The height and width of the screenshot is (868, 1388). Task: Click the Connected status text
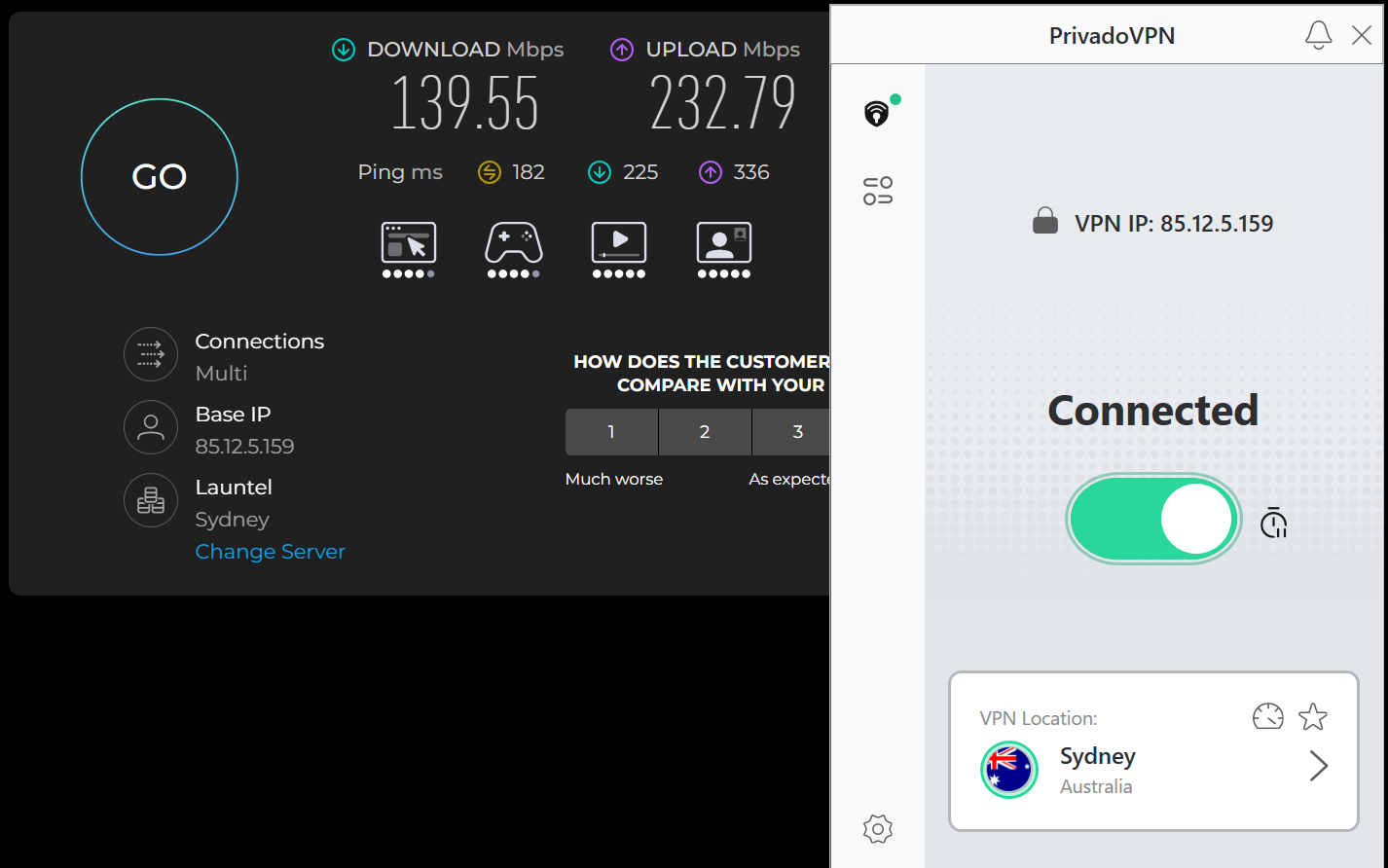pos(1153,411)
